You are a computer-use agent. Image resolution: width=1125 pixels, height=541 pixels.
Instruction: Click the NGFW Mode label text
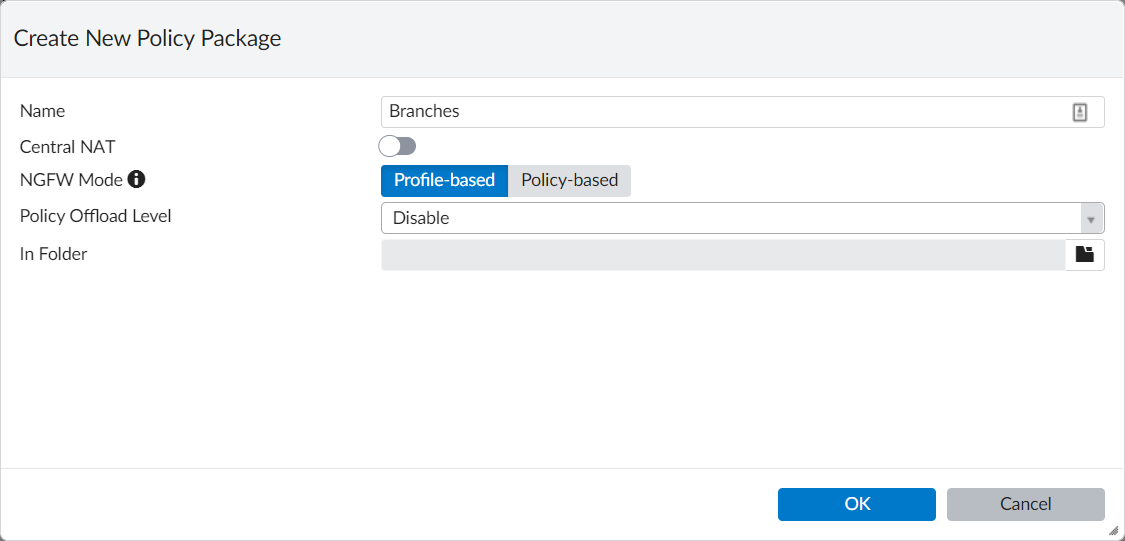click(x=71, y=180)
